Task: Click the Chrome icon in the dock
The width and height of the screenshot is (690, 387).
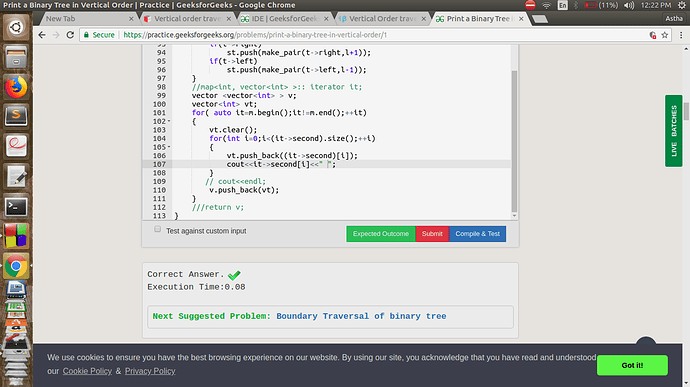Action: tap(16, 266)
